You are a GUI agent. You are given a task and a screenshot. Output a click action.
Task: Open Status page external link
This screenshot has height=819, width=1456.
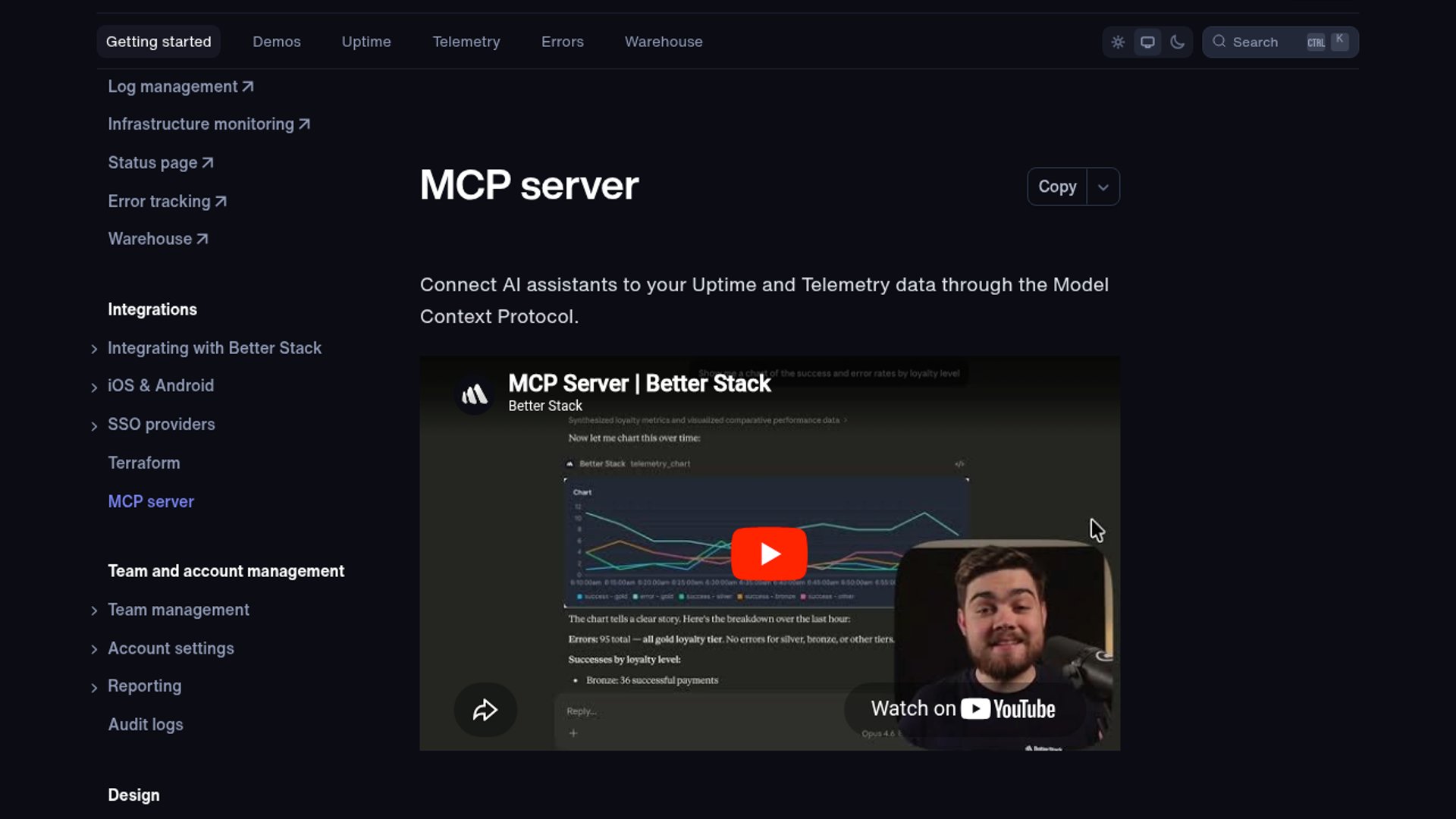161,163
